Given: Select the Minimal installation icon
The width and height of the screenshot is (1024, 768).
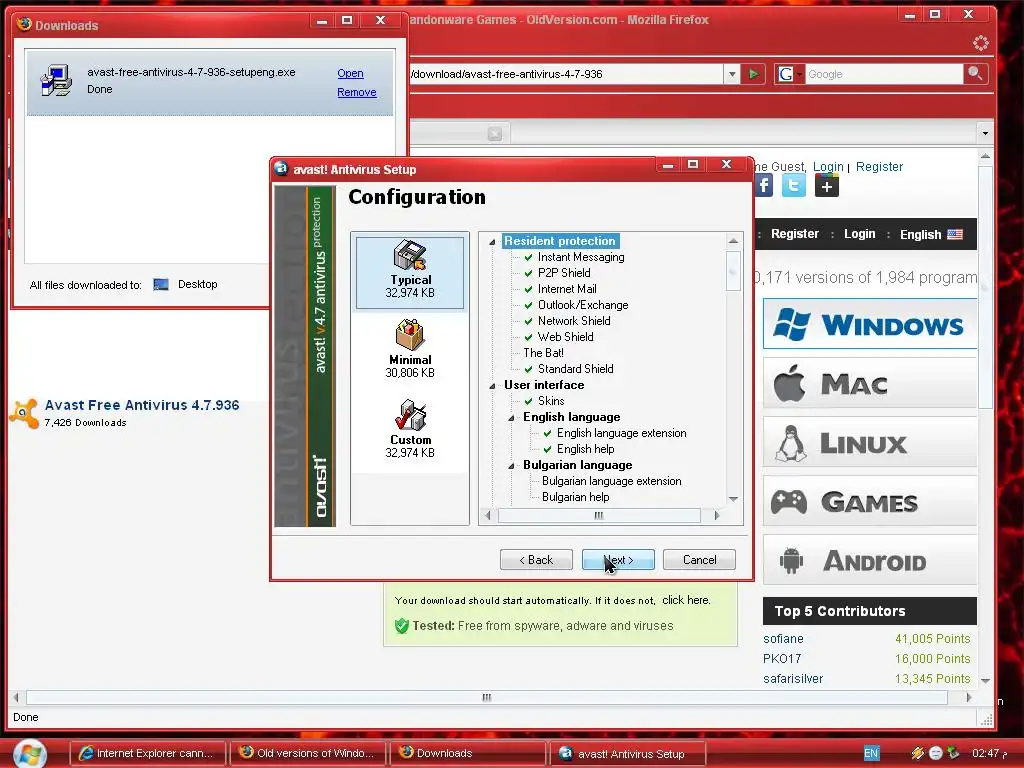Looking at the screenshot, I should coord(410,335).
